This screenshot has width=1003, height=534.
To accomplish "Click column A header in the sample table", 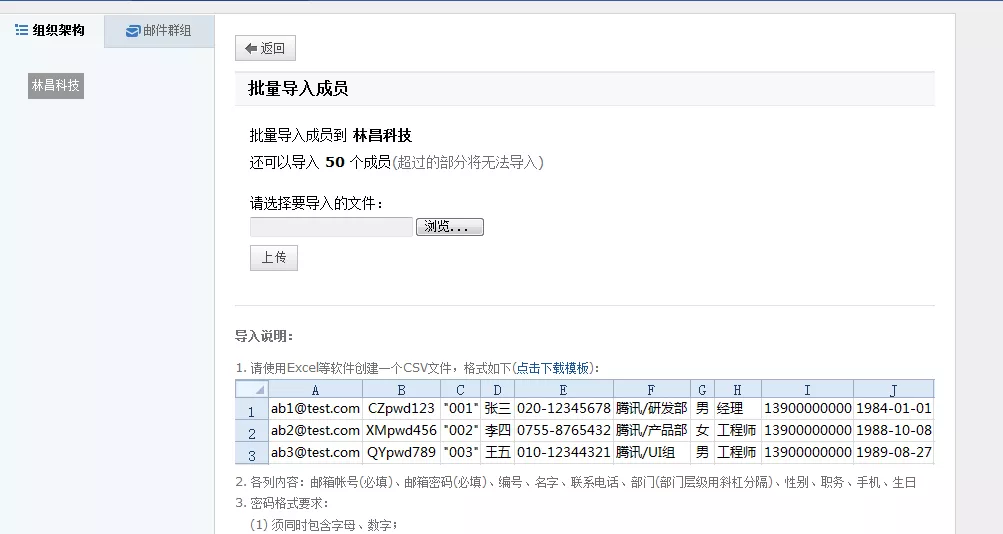I will [315, 390].
